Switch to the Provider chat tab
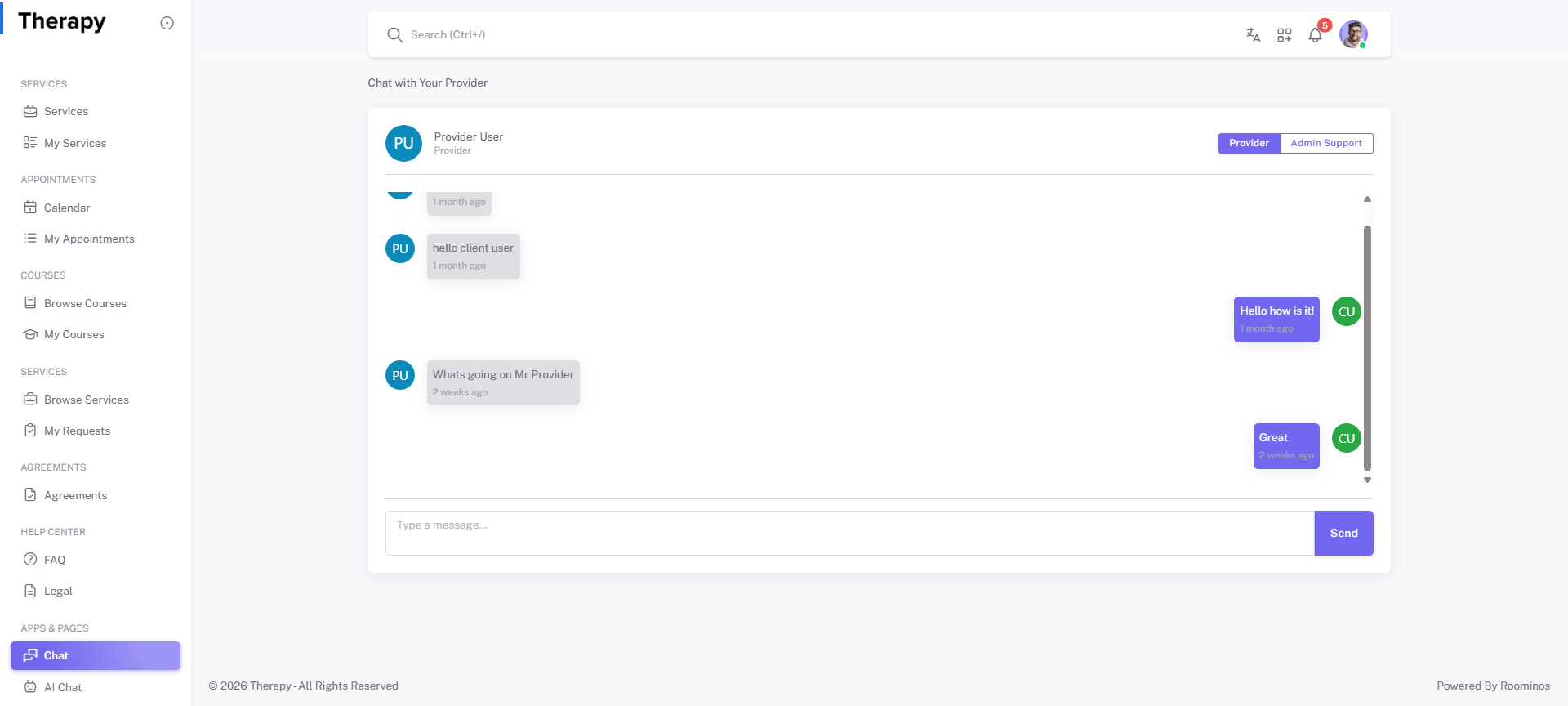 click(1249, 143)
